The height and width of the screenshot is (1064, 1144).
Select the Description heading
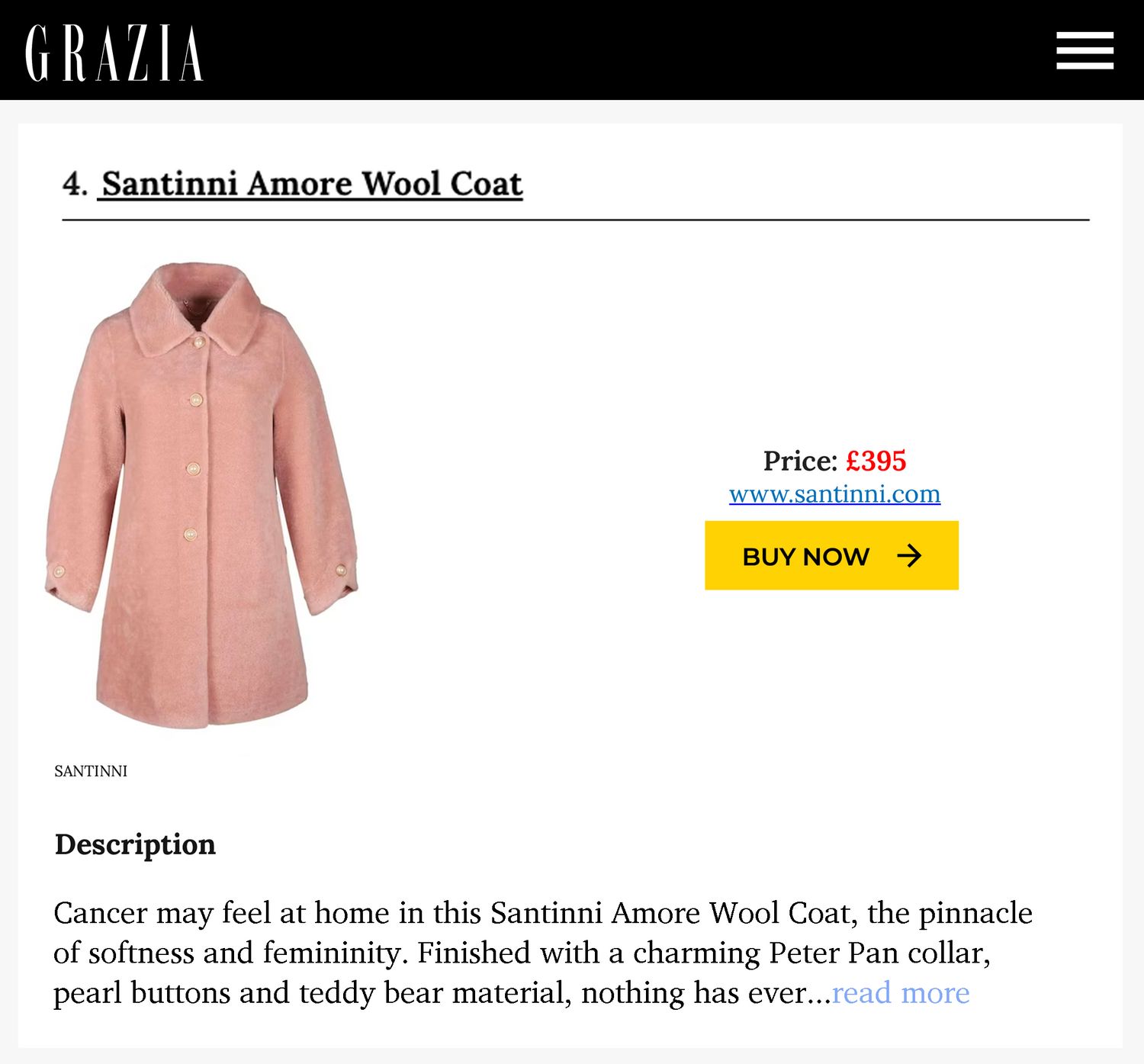pyautogui.click(x=135, y=844)
